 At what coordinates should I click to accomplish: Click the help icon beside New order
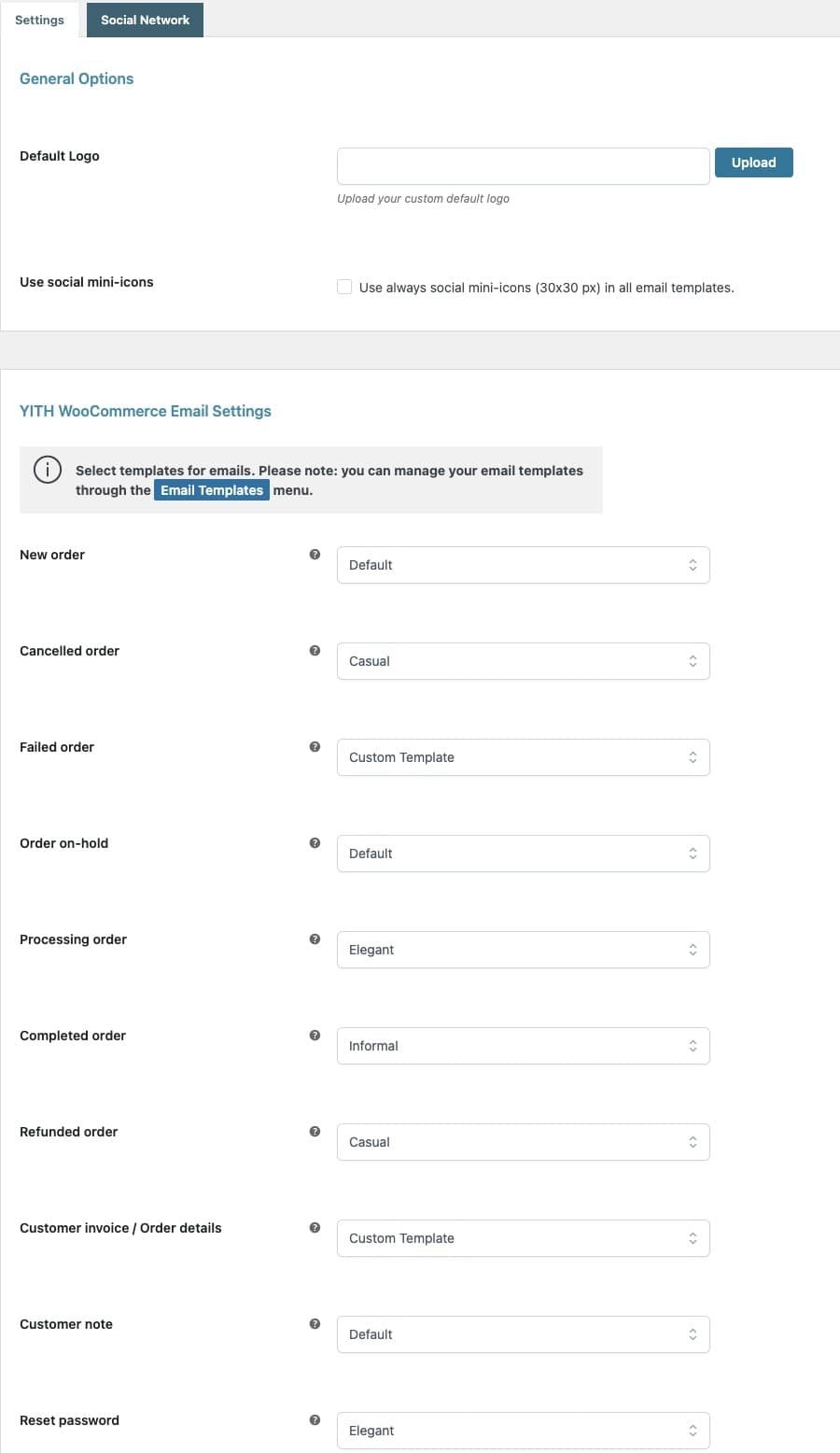pos(315,555)
